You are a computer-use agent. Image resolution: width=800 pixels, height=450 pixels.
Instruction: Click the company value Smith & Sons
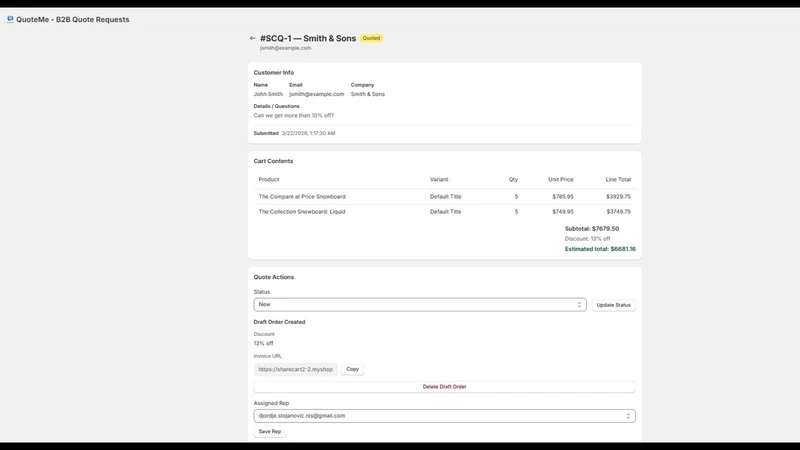coord(368,94)
